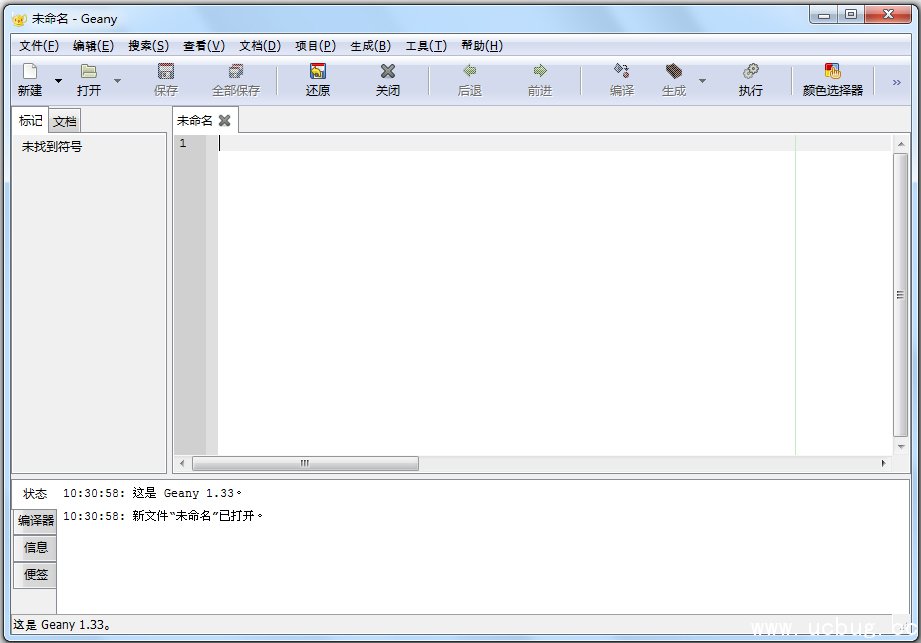921x643 pixels.
Task: Open the 编辑(E) menu
Action: tap(93, 46)
